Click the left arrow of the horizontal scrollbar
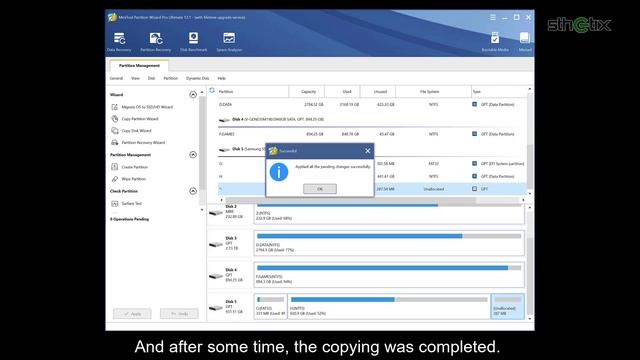This screenshot has width=640, height=360. pos(222,200)
